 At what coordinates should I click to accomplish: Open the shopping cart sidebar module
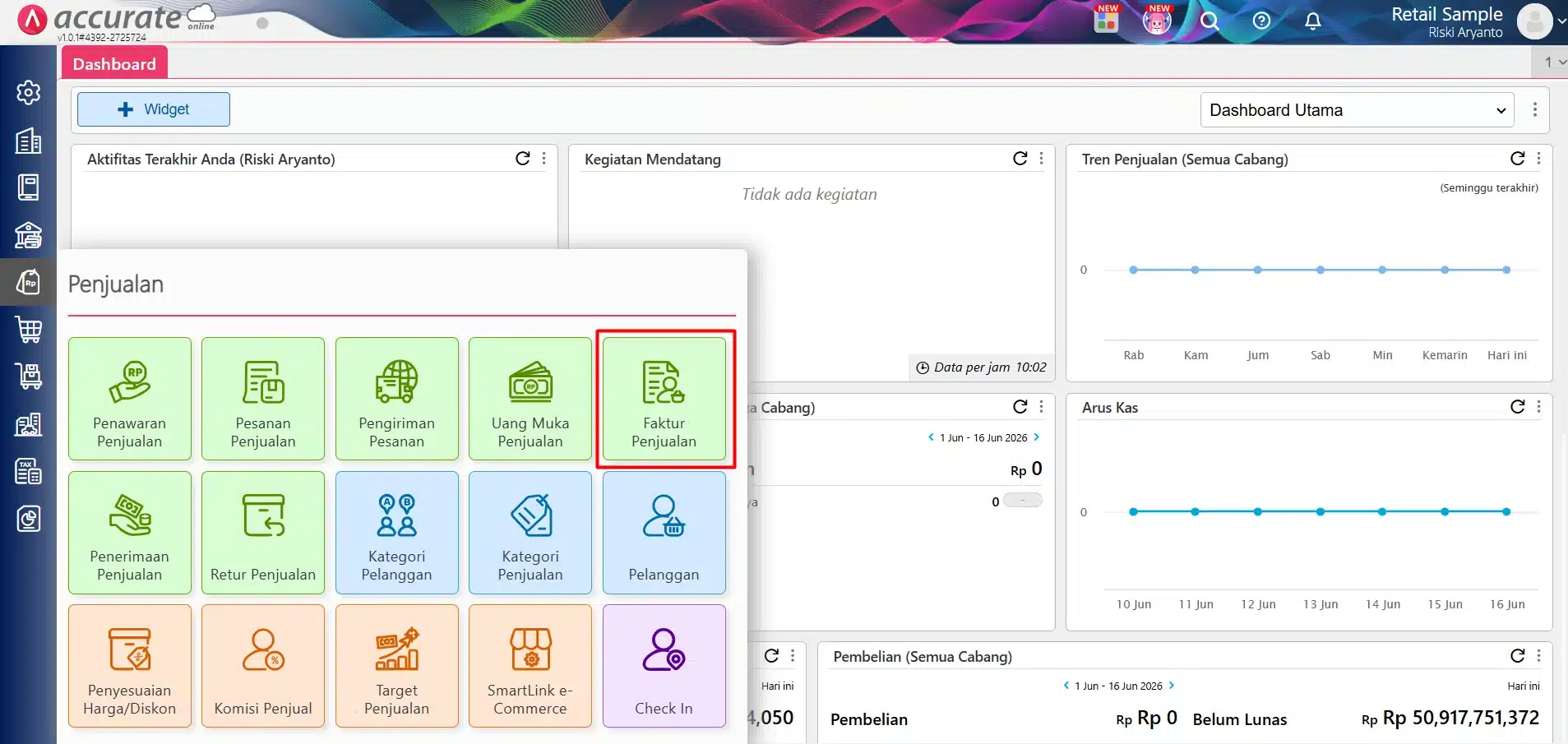pos(29,330)
